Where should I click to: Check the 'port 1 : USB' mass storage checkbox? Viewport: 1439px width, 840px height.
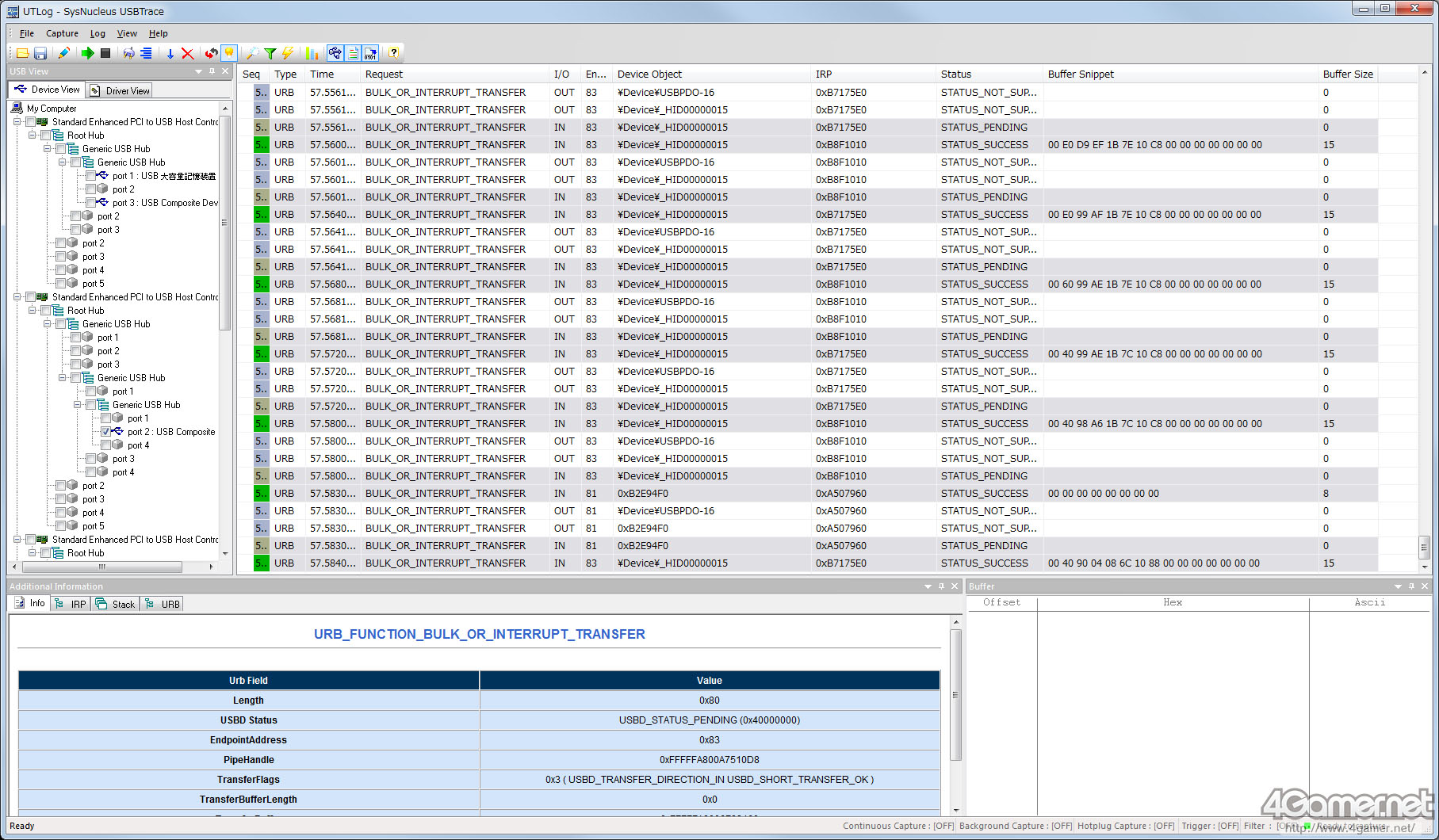pyautogui.click(x=90, y=176)
